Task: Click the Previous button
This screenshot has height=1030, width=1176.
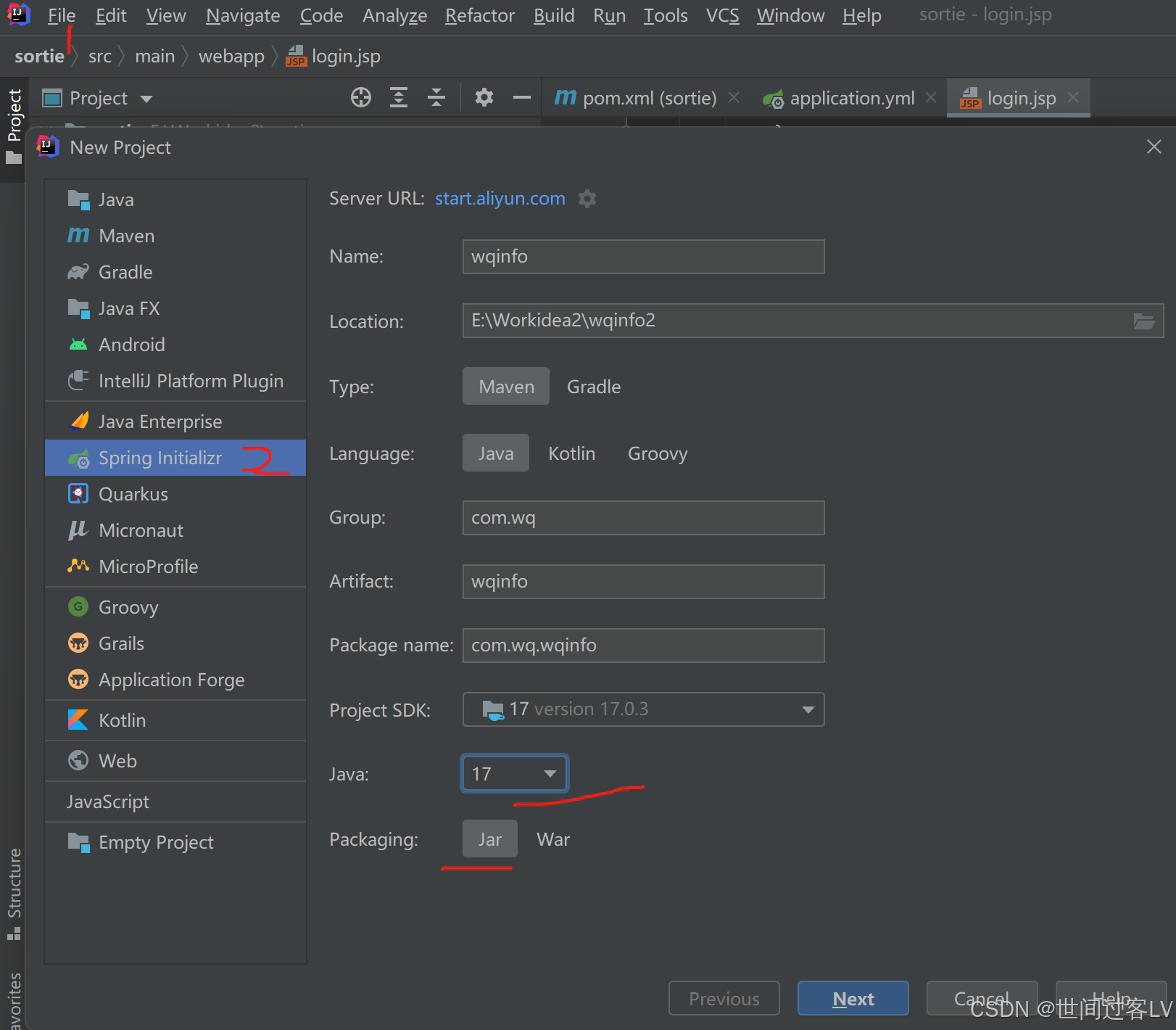Action: [x=724, y=999]
